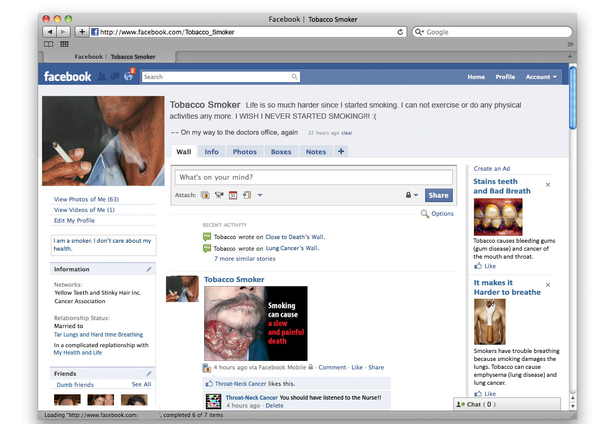Delete the Throat-Neck Cancer comment
Viewport: 615px width, 424px height.
(274, 406)
